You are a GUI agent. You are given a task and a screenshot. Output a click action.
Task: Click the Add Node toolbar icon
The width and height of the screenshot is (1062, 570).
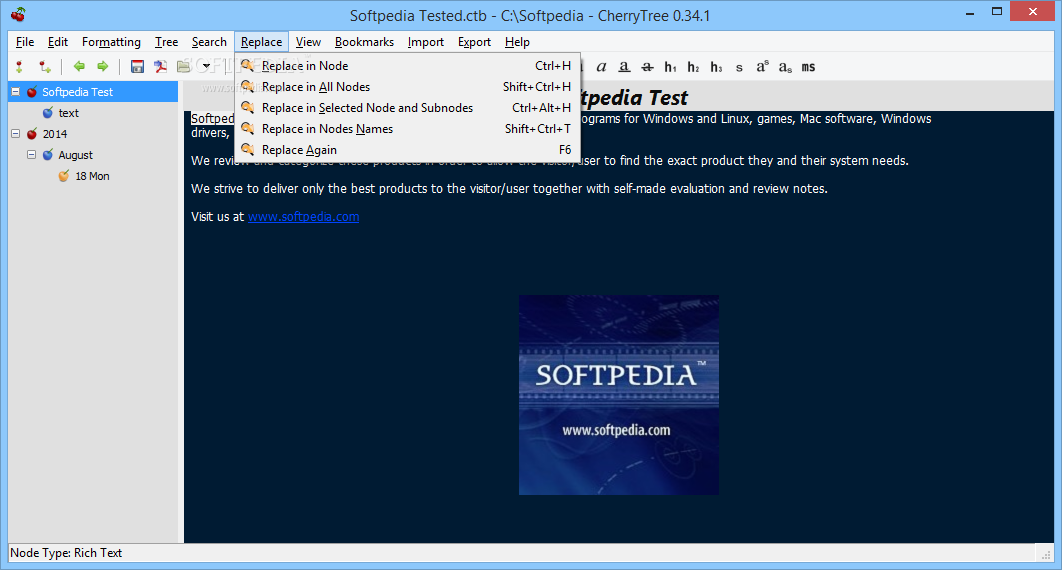tap(19, 66)
